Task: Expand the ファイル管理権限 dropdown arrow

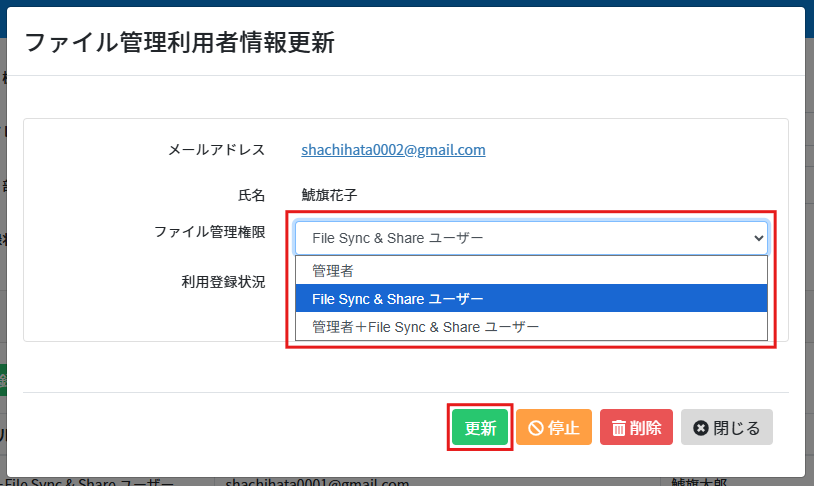Action: [x=758, y=238]
